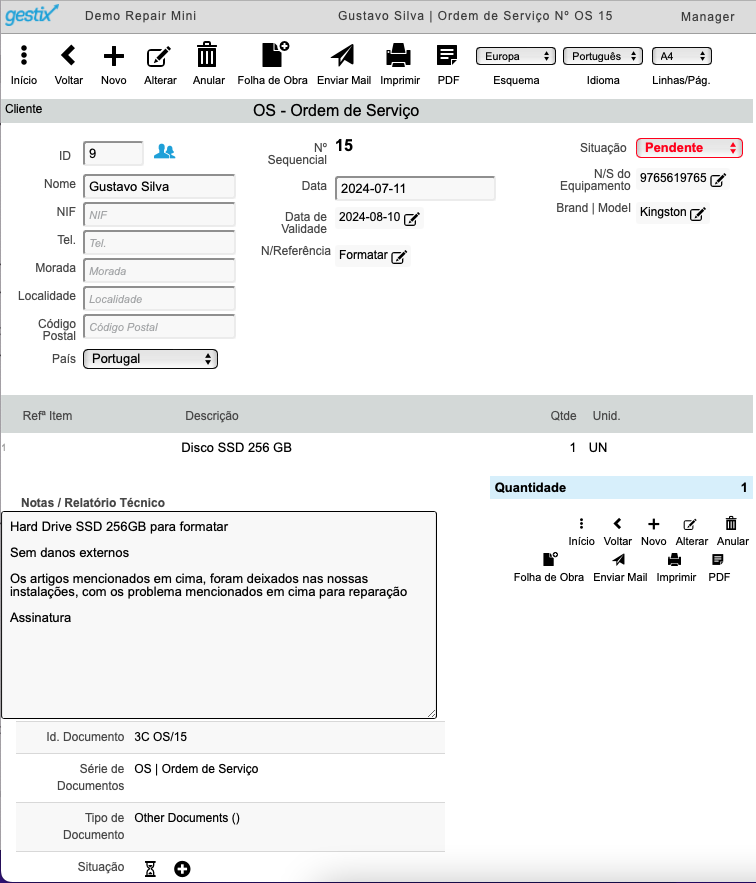
Task: Edit Data de Validade 2024-08-10
Action: coord(412,218)
